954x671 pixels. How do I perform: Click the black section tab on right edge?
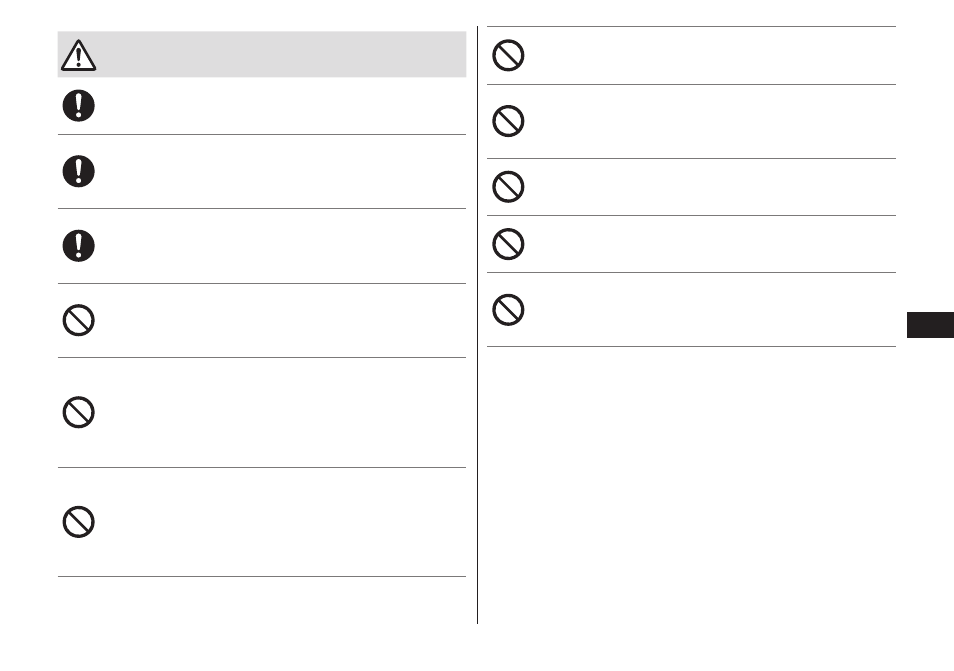(x=930, y=325)
